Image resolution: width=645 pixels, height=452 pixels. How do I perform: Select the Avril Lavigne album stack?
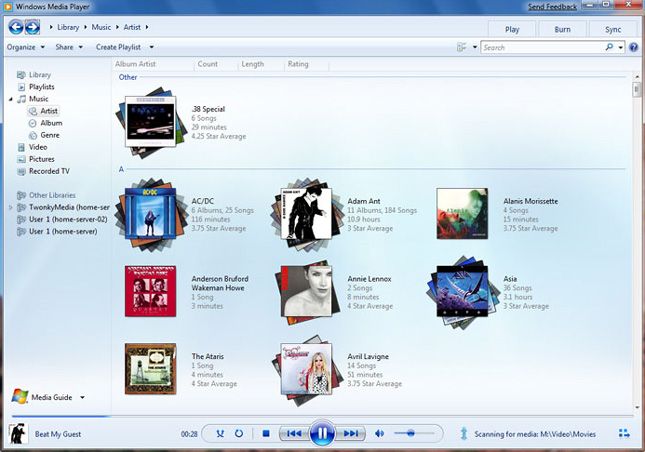[x=307, y=370]
